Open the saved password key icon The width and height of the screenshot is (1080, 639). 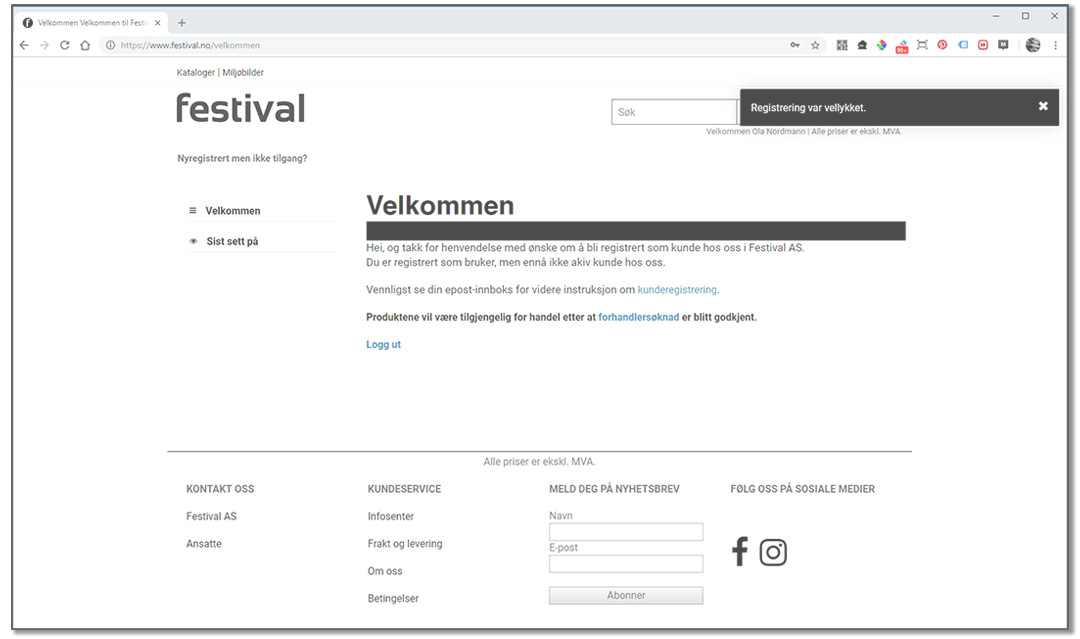tap(795, 45)
